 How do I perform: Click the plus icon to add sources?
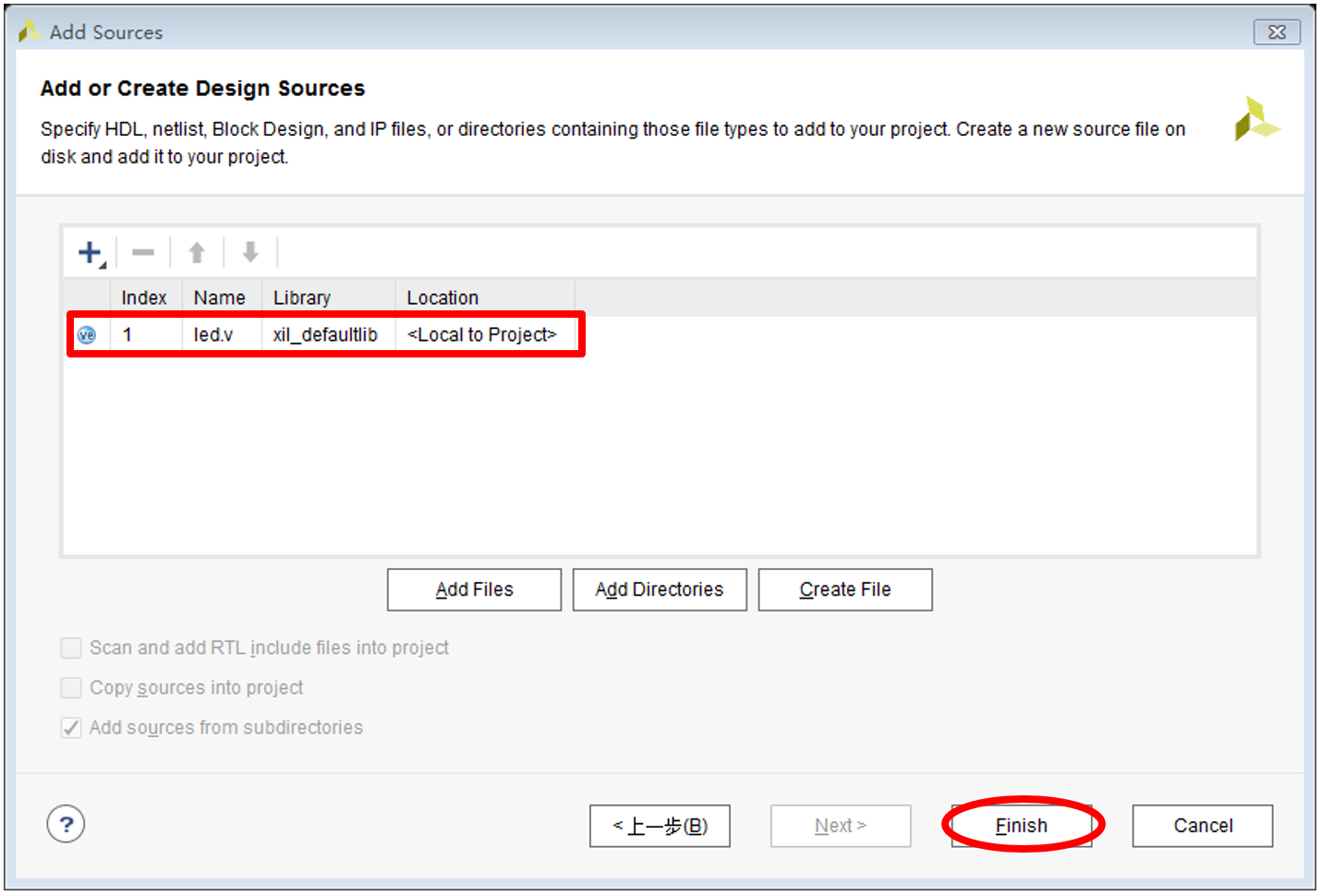click(x=90, y=252)
